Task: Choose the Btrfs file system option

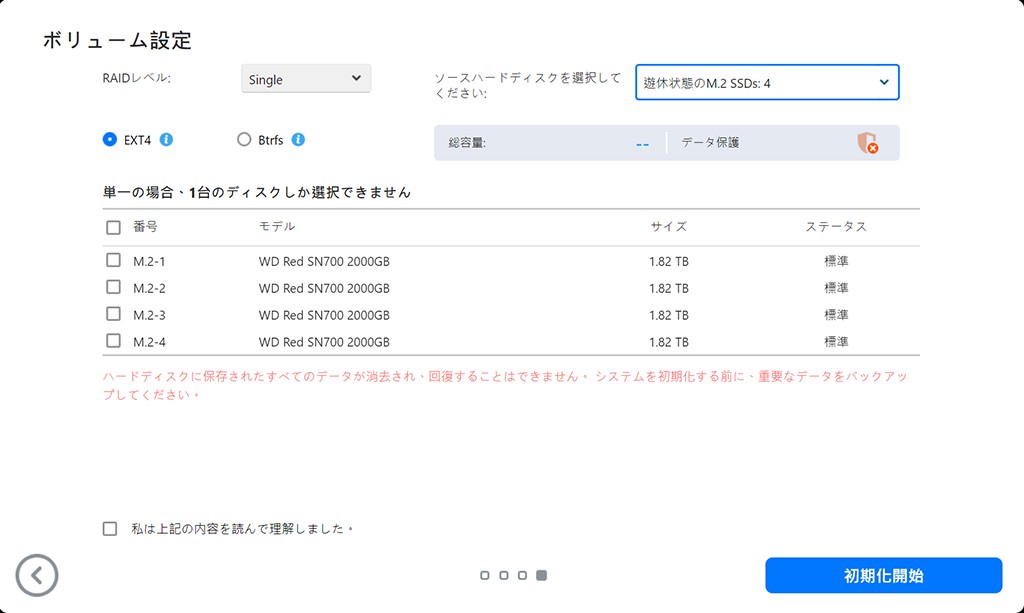Action: 244,140
